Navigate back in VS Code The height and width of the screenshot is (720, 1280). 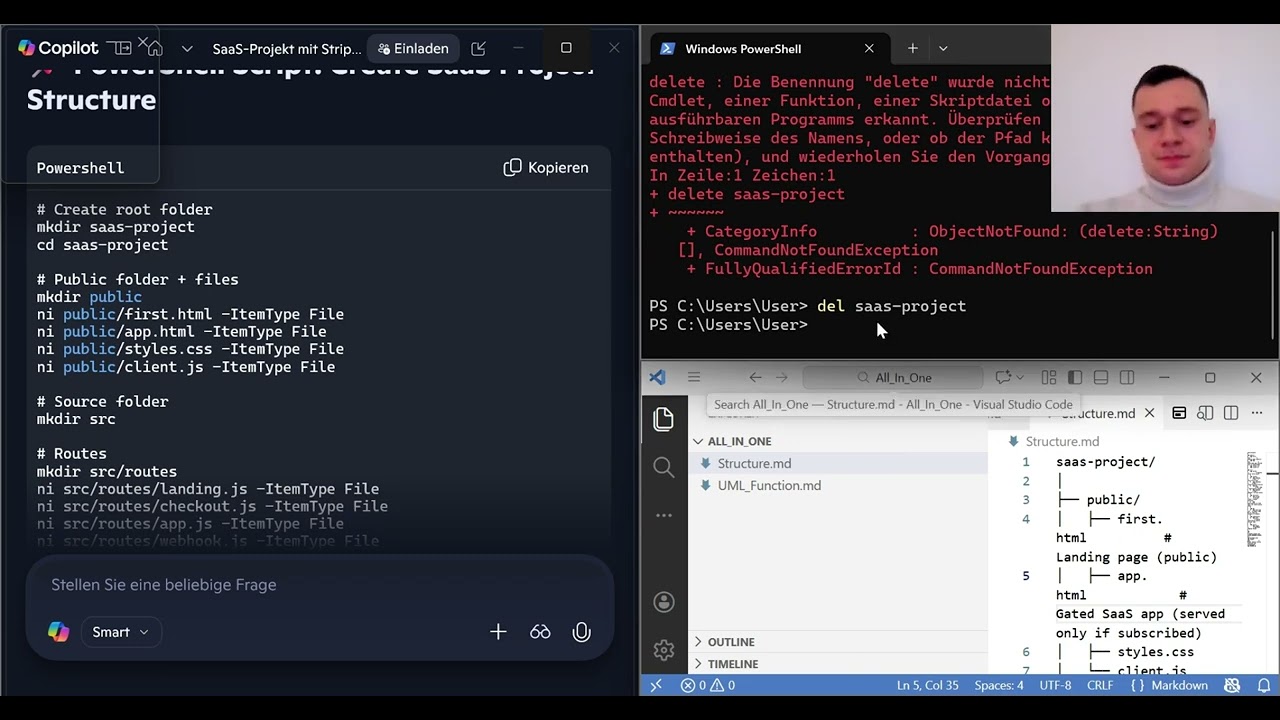pyautogui.click(x=755, y=377)
